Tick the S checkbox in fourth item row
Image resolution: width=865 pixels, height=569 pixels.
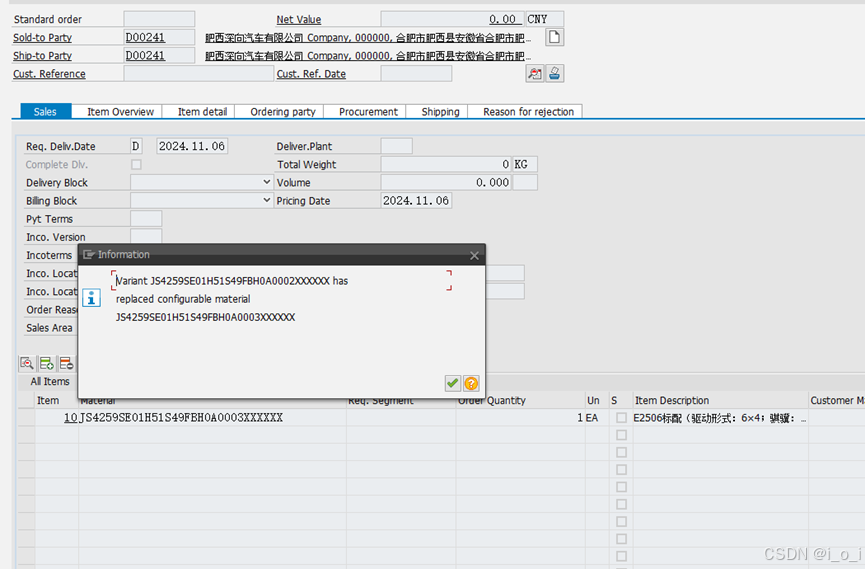tap(621, 470)
